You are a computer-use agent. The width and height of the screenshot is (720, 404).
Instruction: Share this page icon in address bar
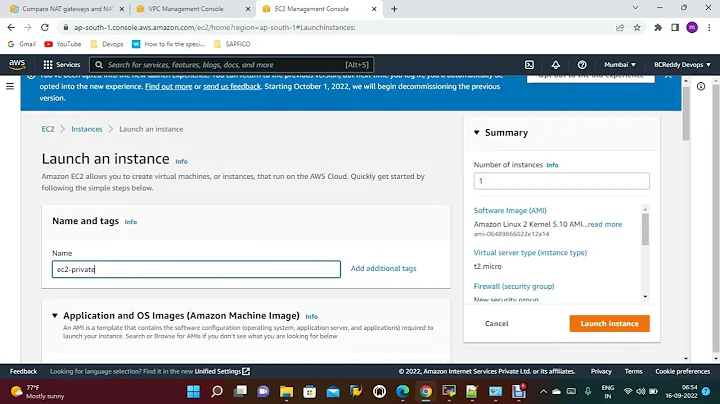click(620, 28)
